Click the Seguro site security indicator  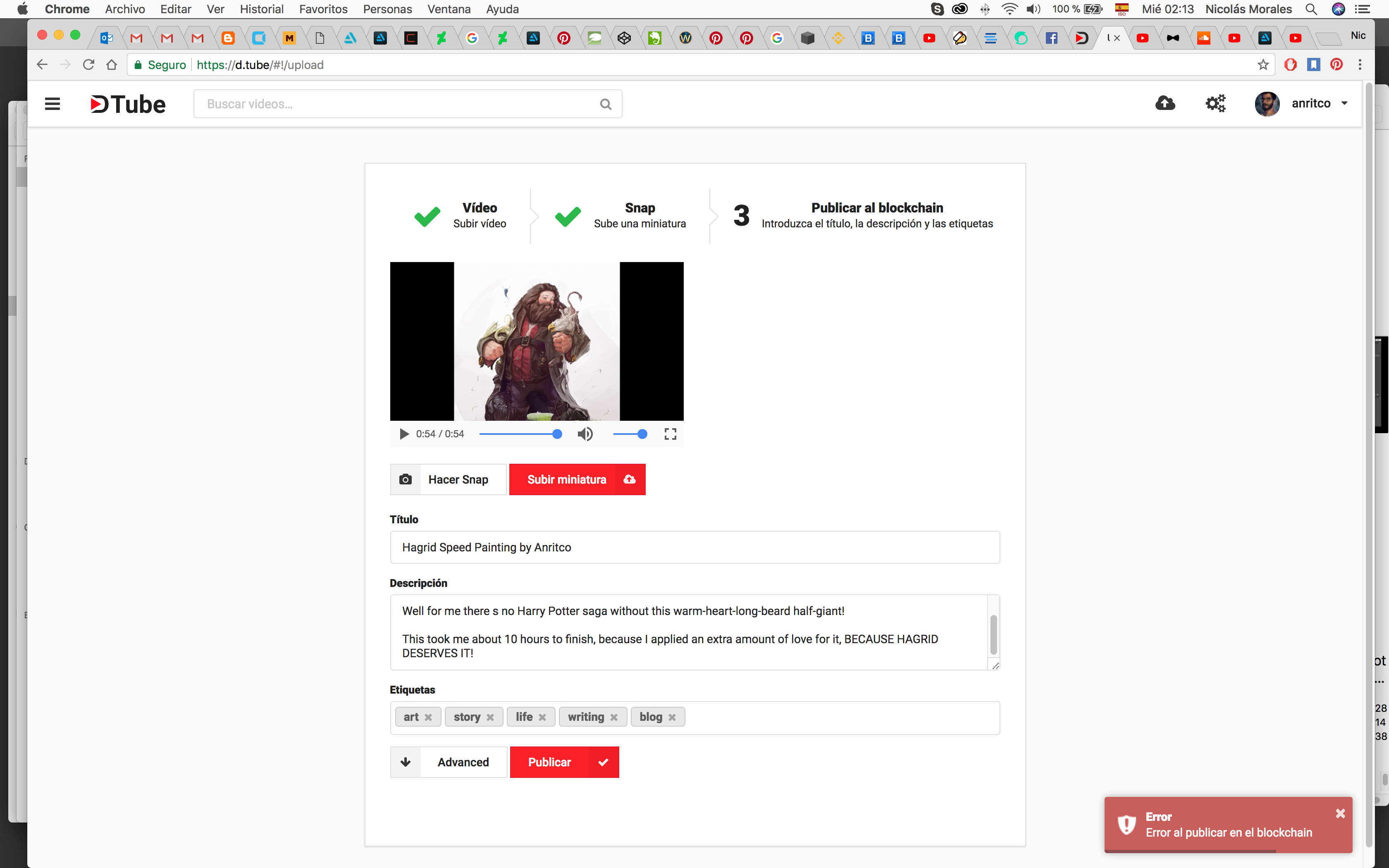[x=160, y=65]
